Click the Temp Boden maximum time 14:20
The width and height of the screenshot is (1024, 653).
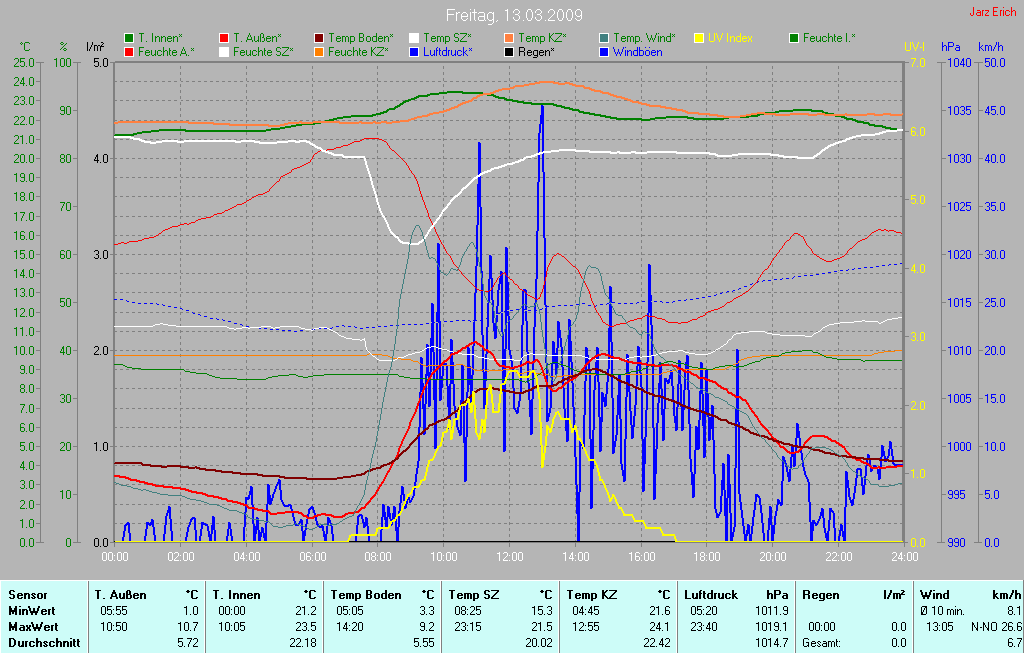[x=349, y=626]
